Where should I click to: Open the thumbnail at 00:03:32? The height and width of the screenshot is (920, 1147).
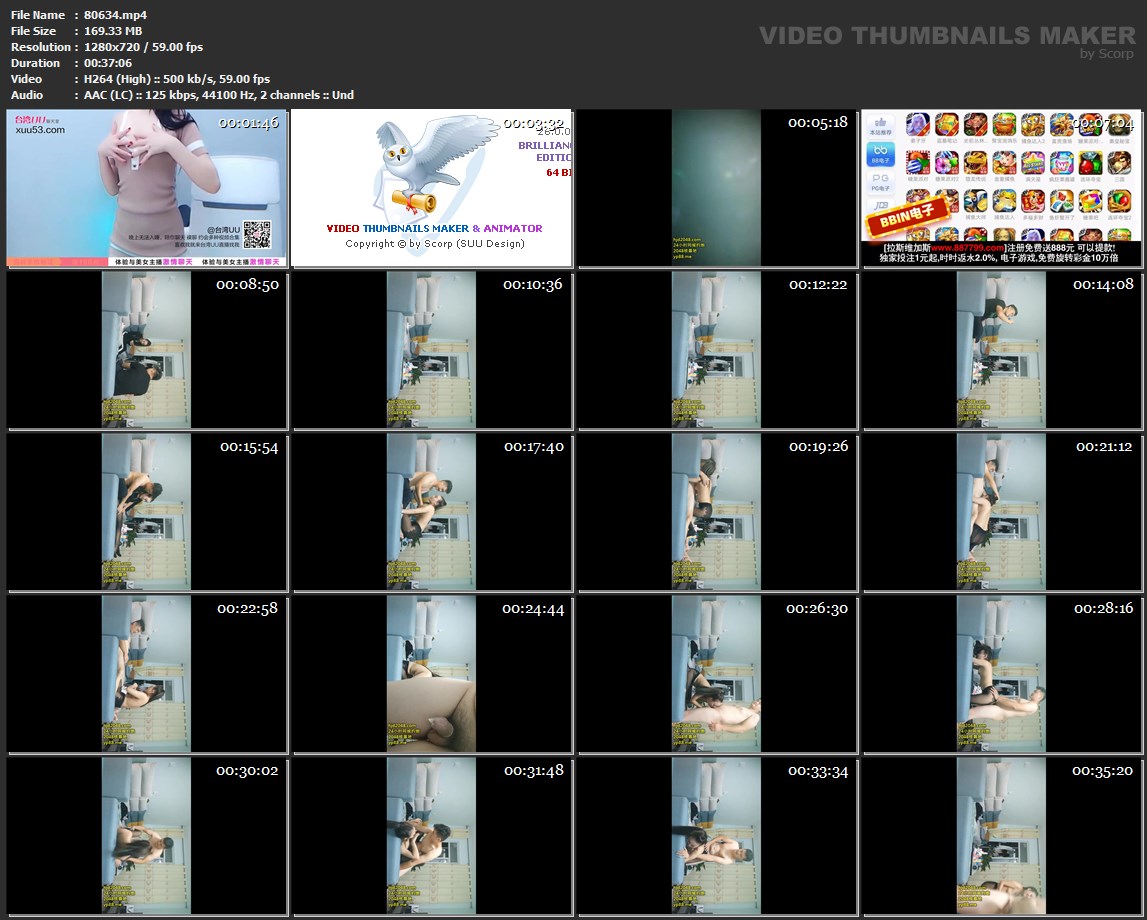pyautogui.click(x=431, y=188)
